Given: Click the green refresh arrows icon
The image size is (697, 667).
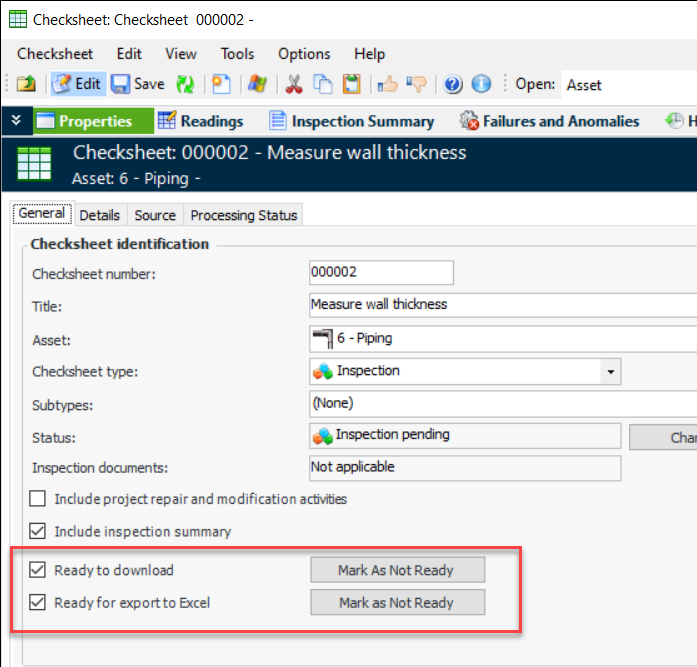Looking at the screenshot, I should 185,84.
